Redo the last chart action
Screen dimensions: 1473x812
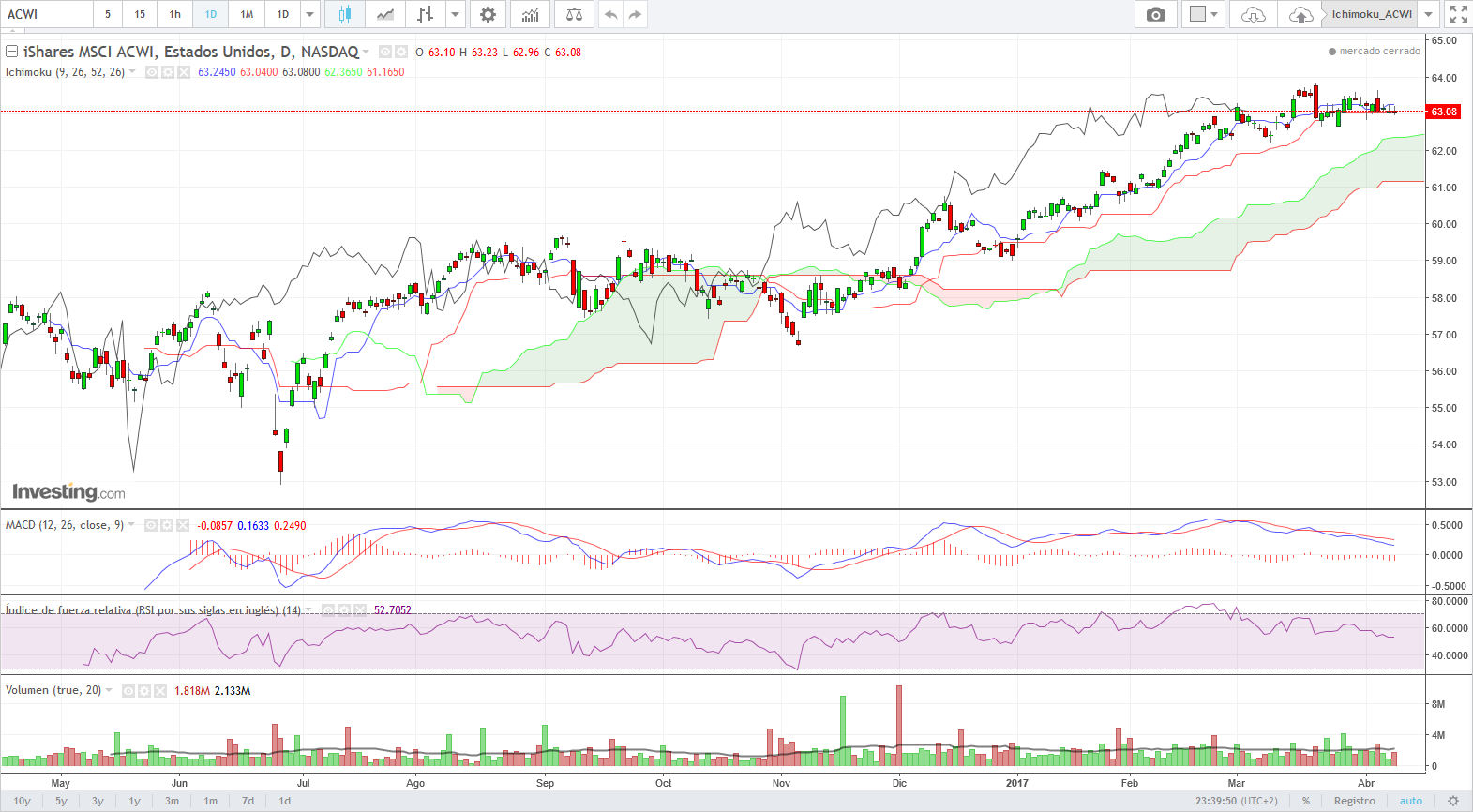point(635,14)
